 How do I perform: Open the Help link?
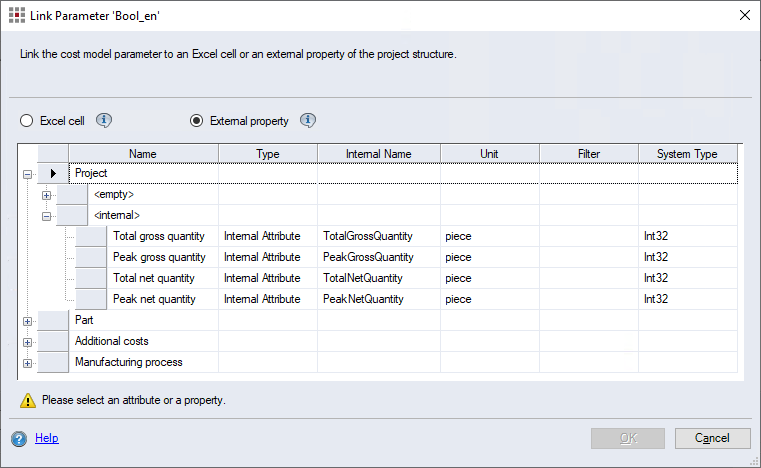(x=46, y=439)
